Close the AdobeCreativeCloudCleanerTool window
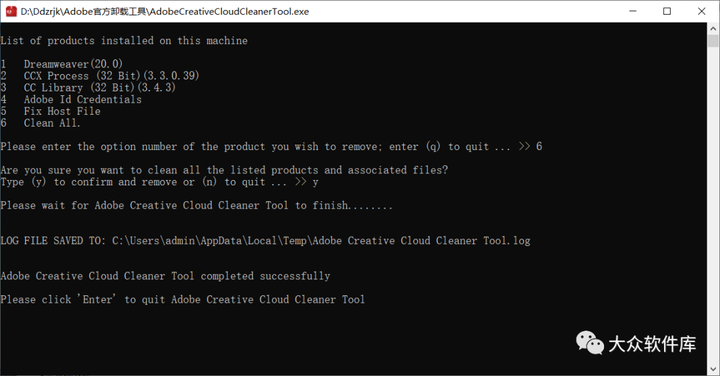 [702, 11]
